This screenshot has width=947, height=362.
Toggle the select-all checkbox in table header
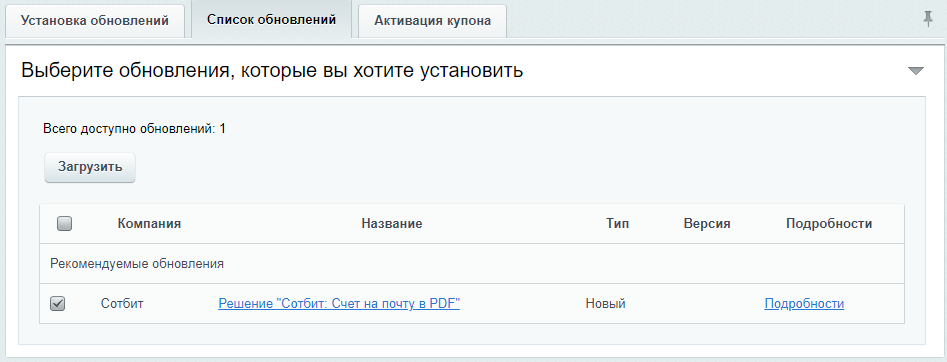[64, 224]
